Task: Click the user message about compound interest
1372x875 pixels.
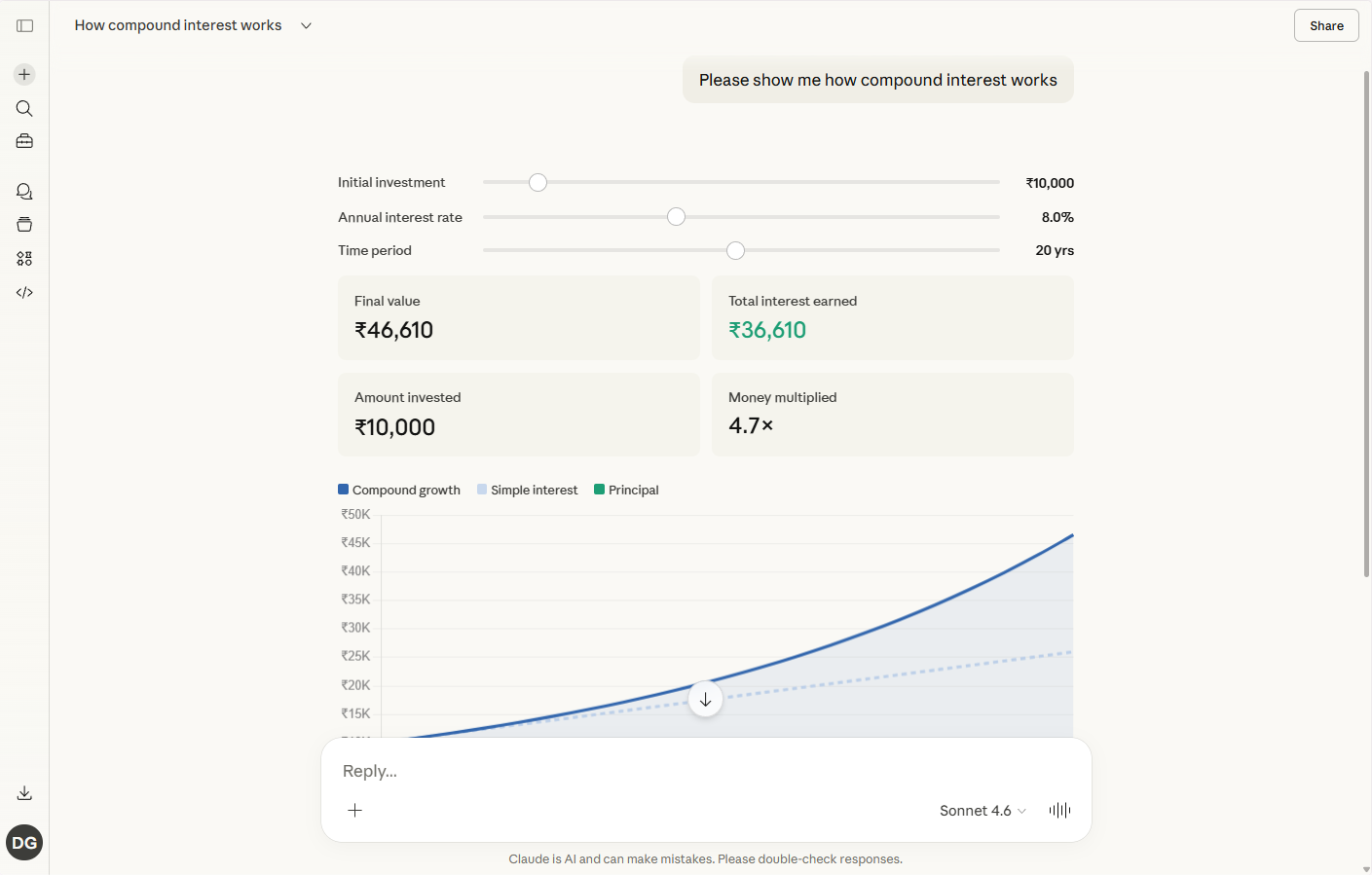Action: point(878,80)
